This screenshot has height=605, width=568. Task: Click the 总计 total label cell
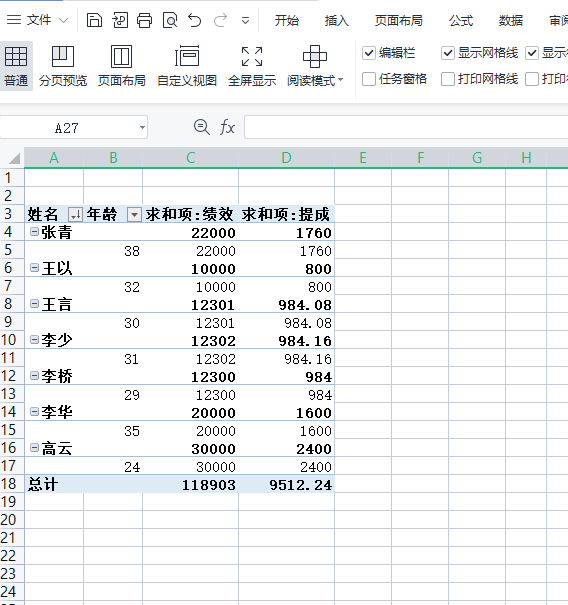click(x=54, y=484)
